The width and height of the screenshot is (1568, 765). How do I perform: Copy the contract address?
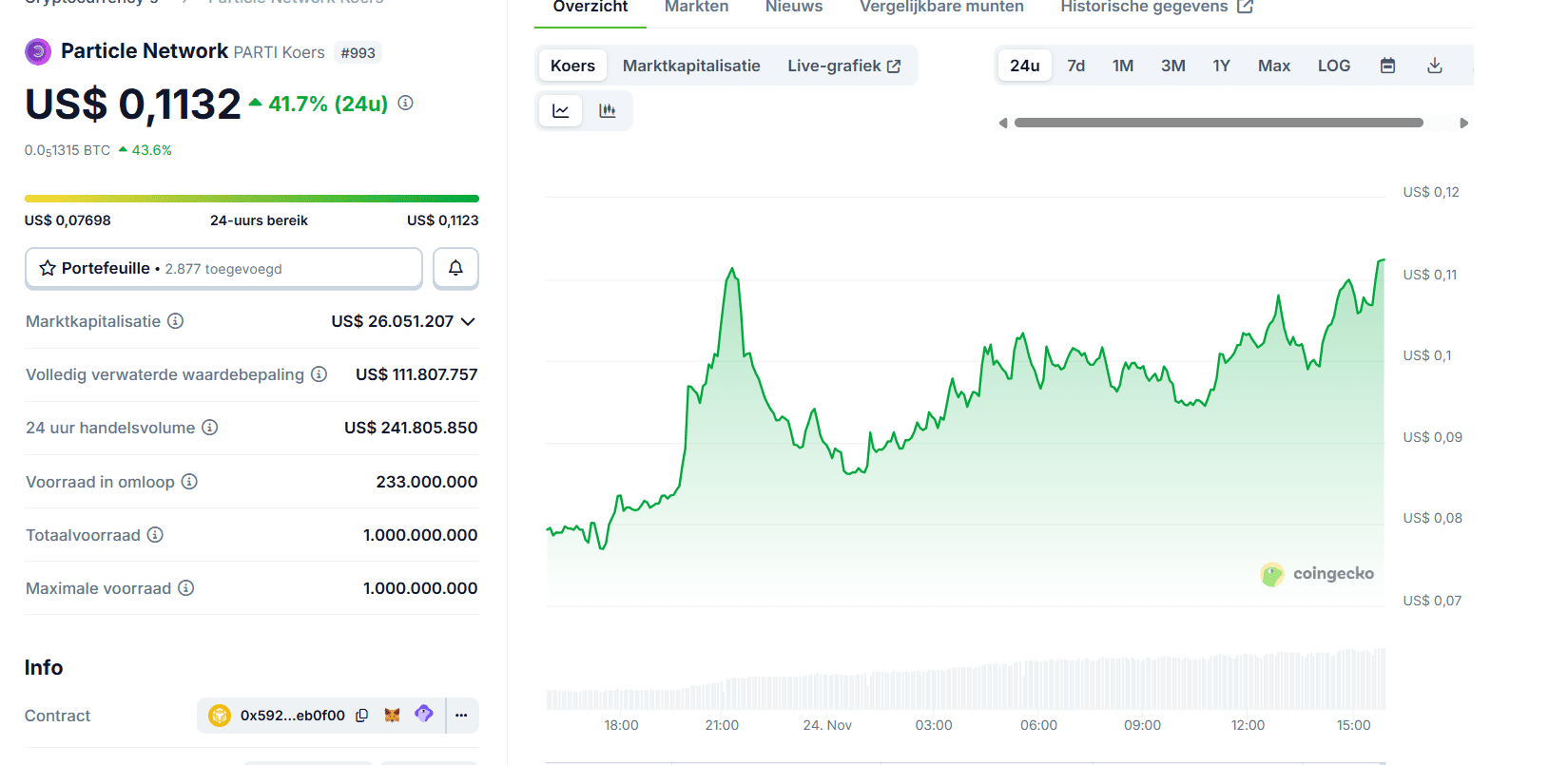[x=362, y=716]
